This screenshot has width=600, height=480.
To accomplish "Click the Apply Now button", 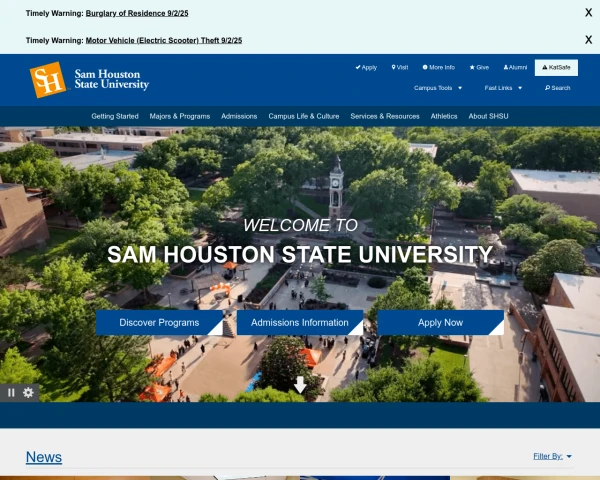I will tap(440, 322).
